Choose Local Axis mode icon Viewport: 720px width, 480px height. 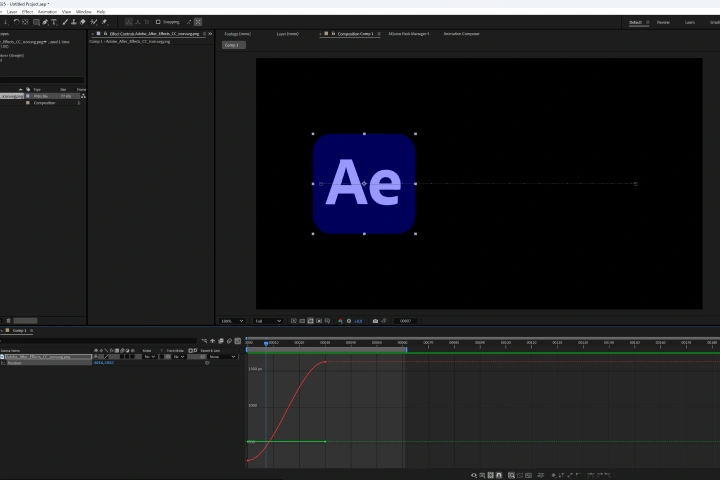[x=129, y=22]
